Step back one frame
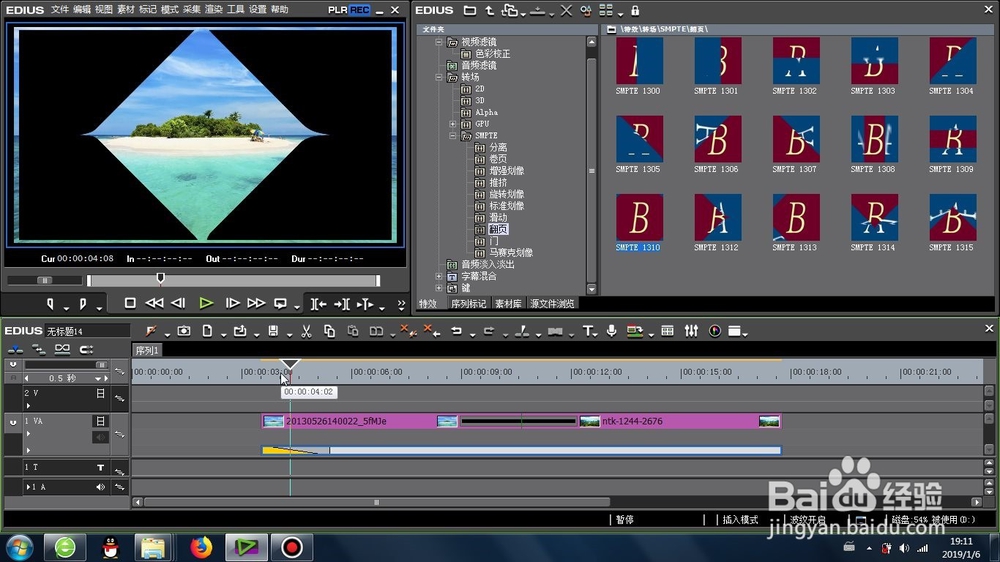 (x=179, y=304)
